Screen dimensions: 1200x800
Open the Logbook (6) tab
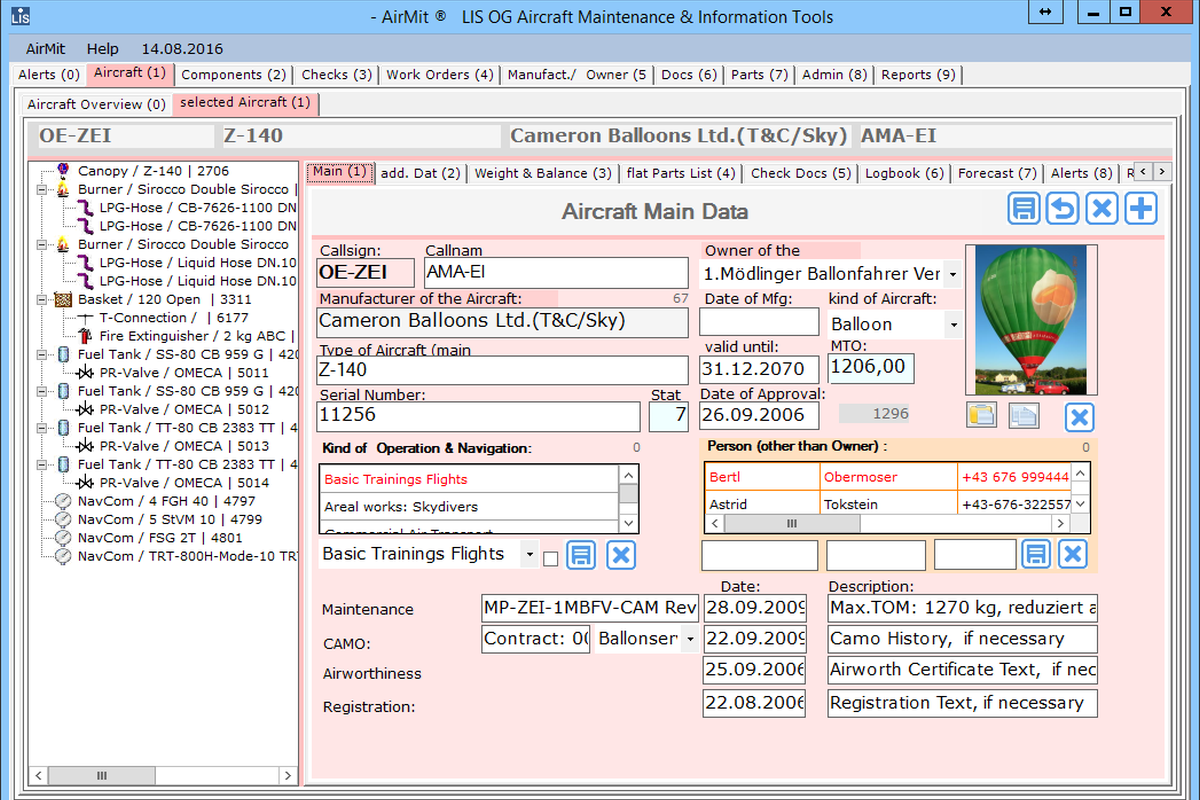pos(904,173)
